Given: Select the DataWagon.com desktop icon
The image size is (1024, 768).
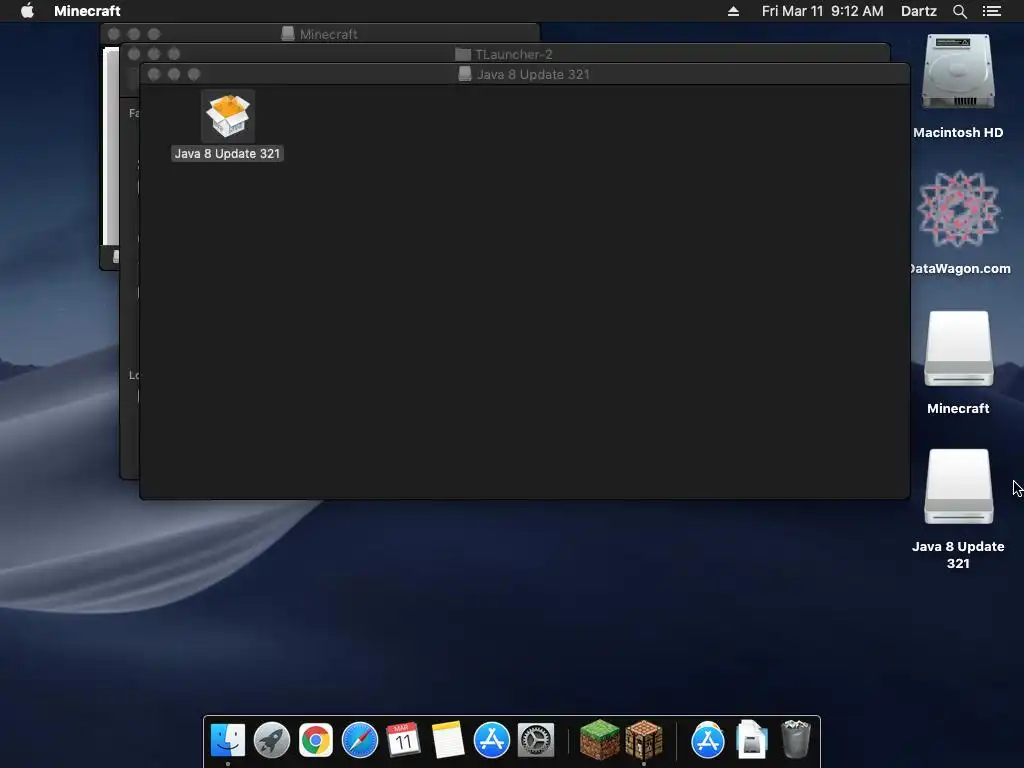Looking at the screenshot, I should pyautogui.click(x=958, y=209).
